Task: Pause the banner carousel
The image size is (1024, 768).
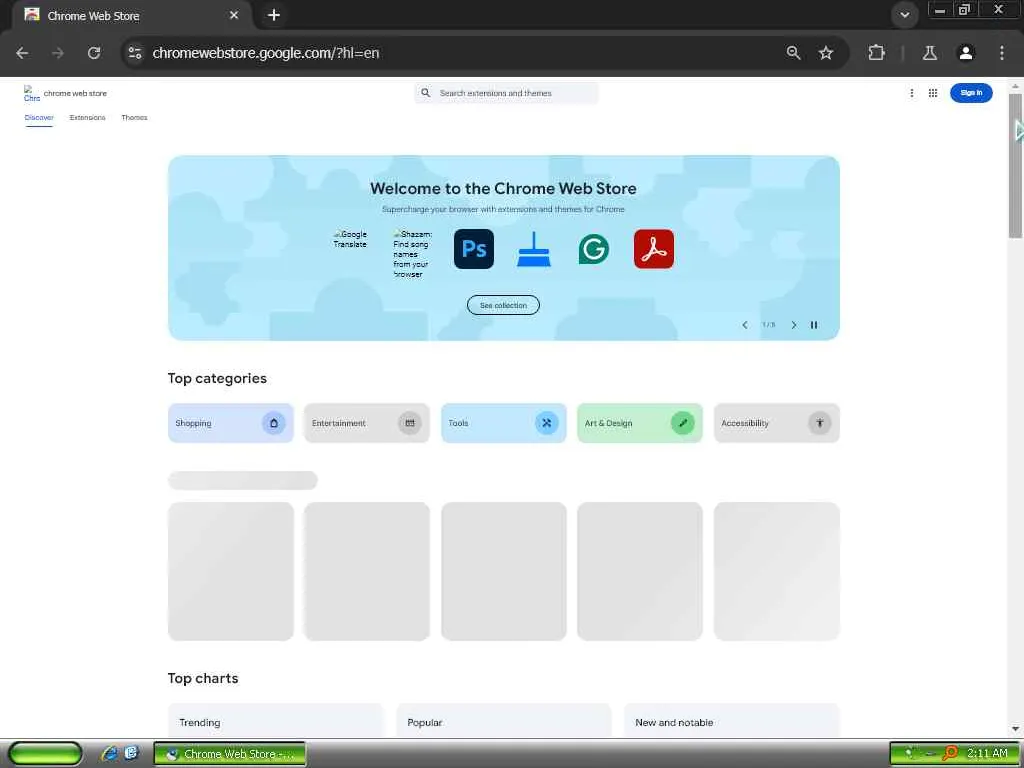Action: (814, 325)
